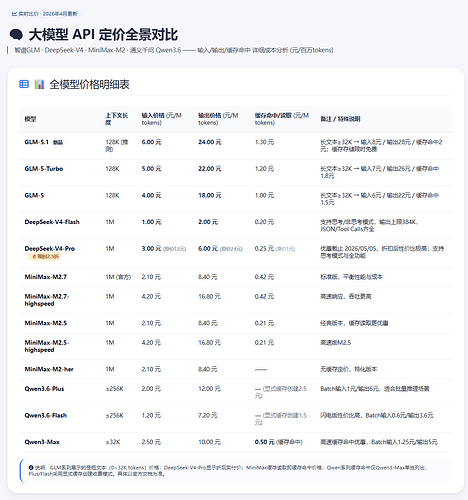This screenshot has width=468, height=500.
Task: Click the 输出价格 column header
Action: (x=218, y=119)
